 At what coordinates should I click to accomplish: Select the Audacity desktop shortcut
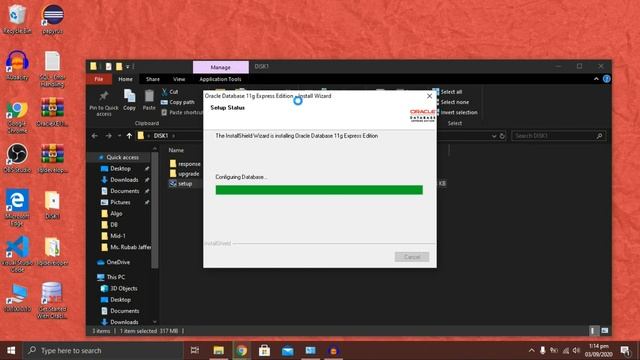click(17, 65)
